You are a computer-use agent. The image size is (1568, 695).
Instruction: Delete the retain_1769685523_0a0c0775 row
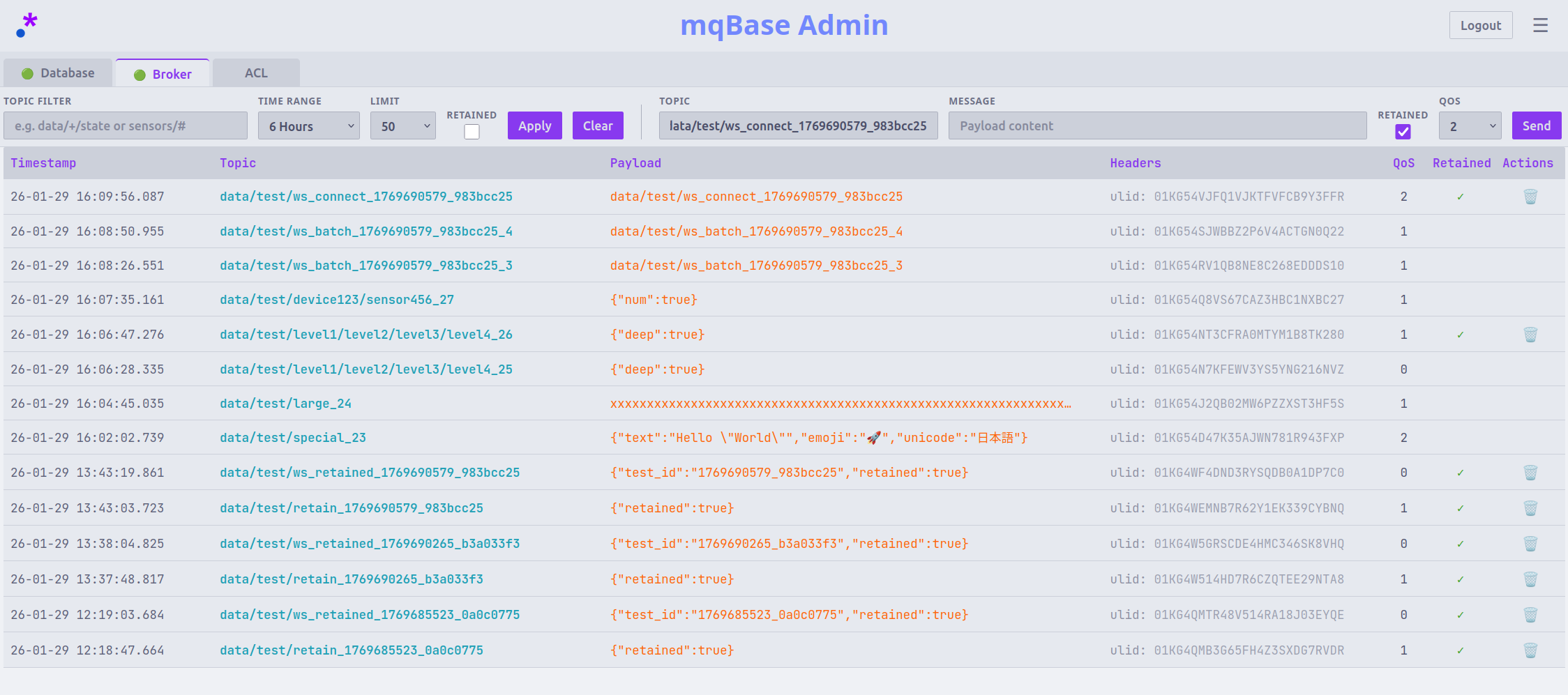coord(1530,650)
